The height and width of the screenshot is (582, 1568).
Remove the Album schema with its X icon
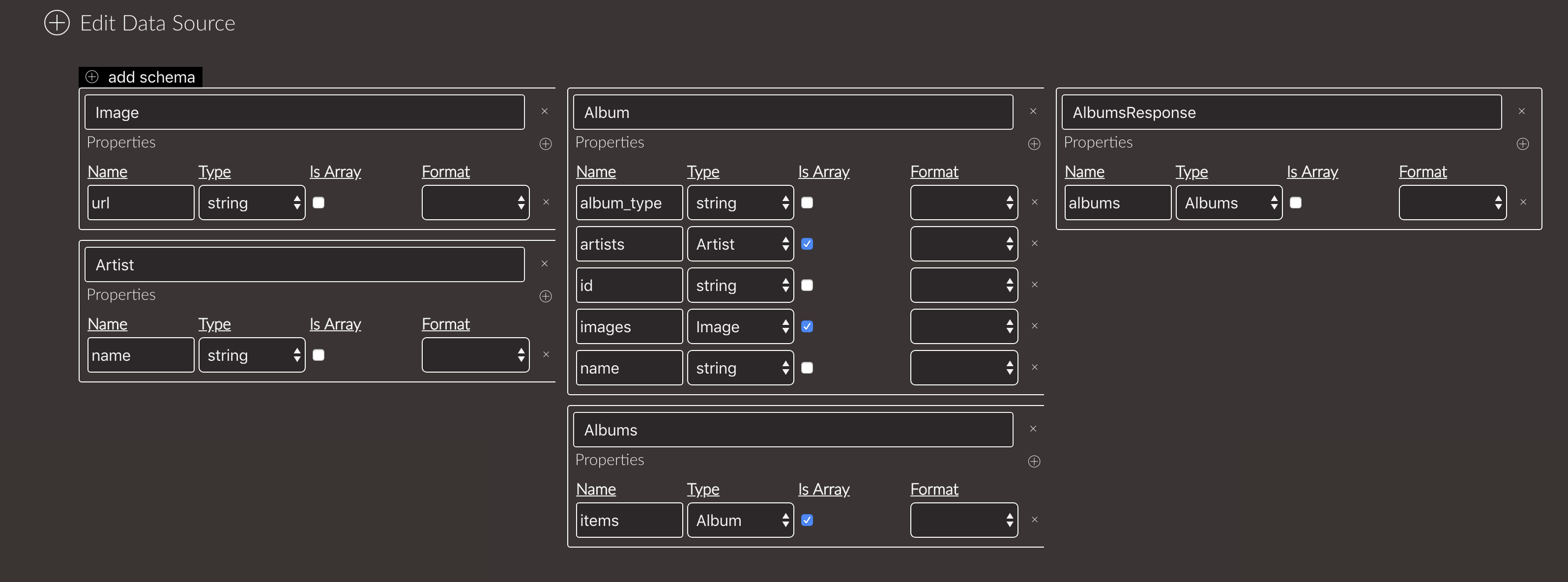click(x=1033, y=112)
